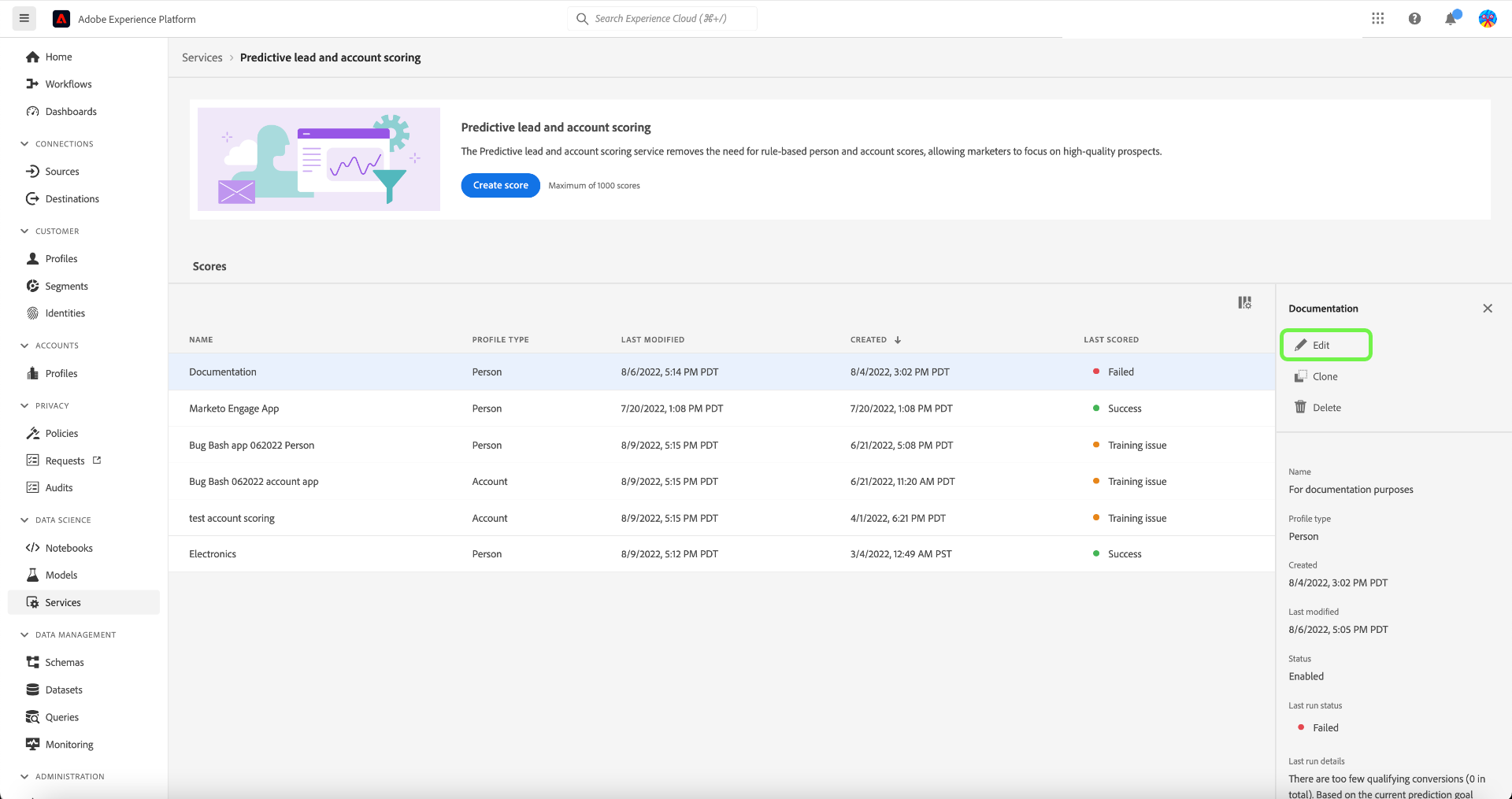Select the Bug Bash 062022 account app row
This screenshot has width=1512, height=799.
click(721, 482)
